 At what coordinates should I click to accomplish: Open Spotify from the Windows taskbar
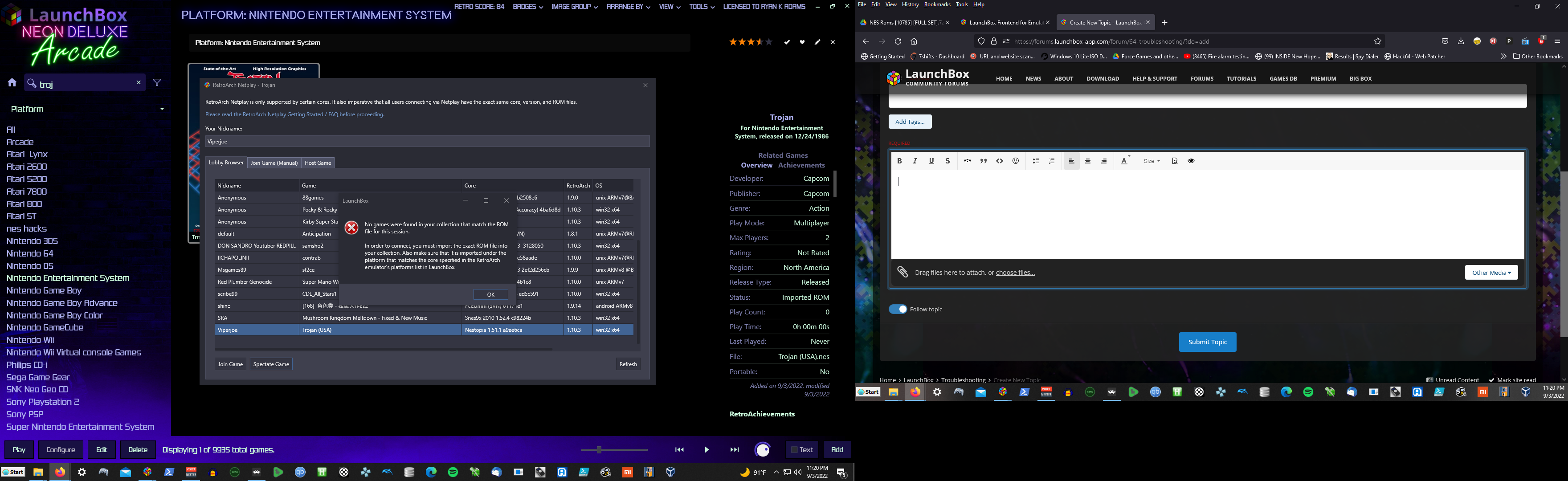tap(453, 473)
